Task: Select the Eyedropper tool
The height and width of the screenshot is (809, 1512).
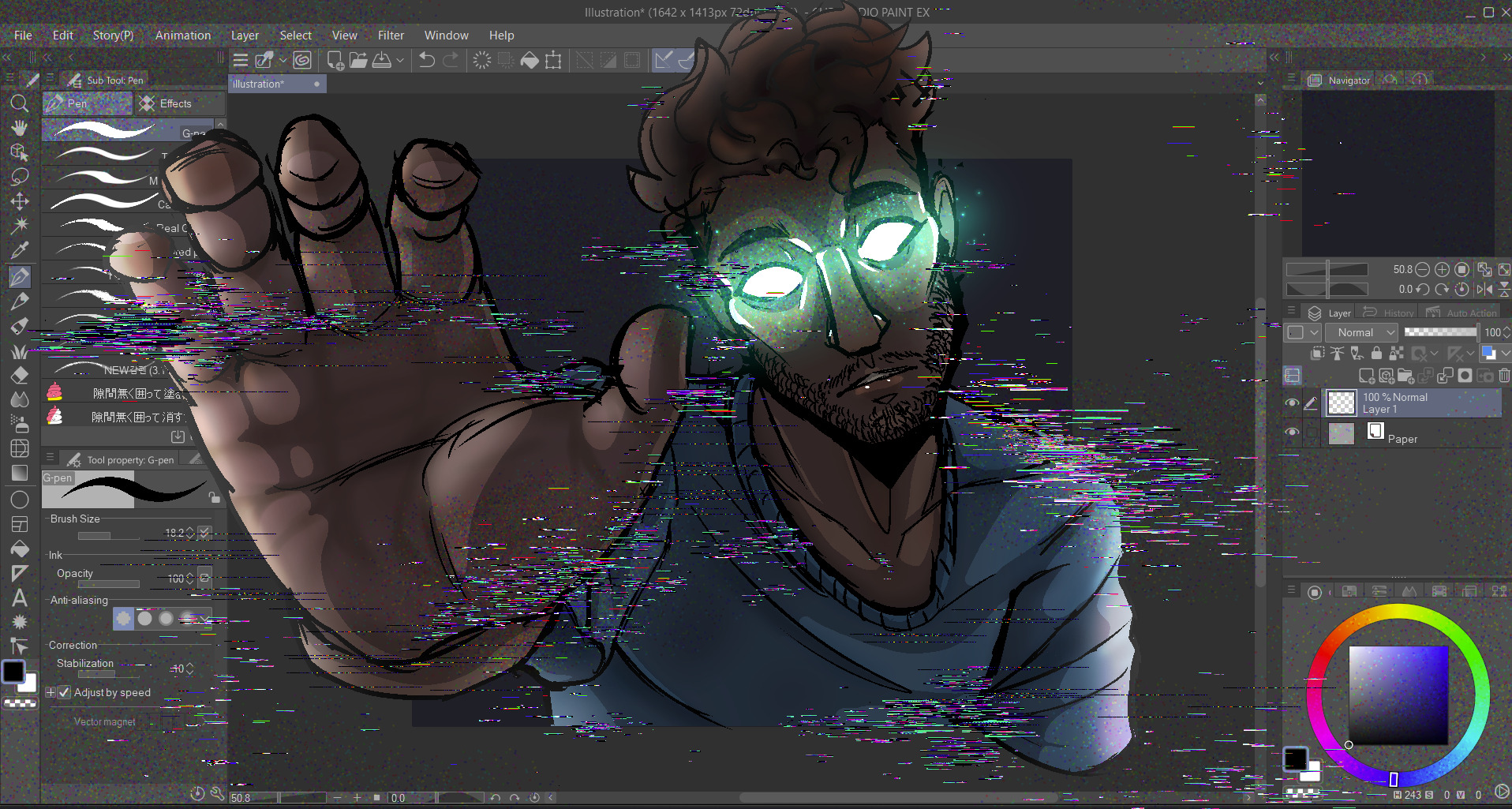Action: point(19,251)
